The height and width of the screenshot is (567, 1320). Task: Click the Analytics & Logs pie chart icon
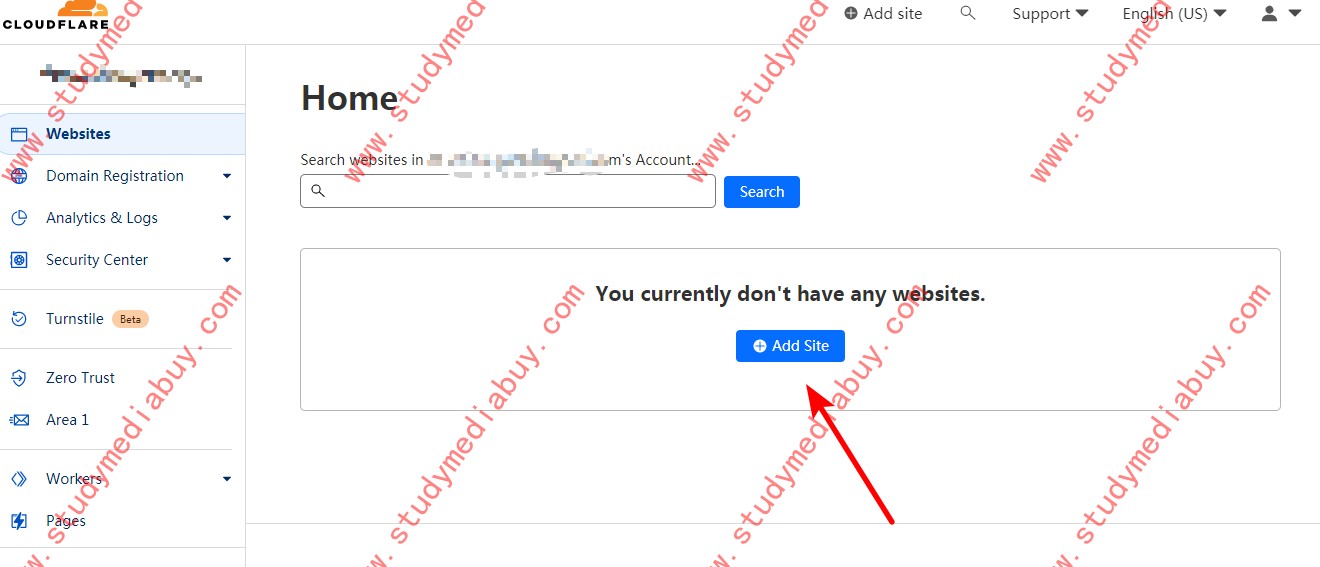point(18,218)
